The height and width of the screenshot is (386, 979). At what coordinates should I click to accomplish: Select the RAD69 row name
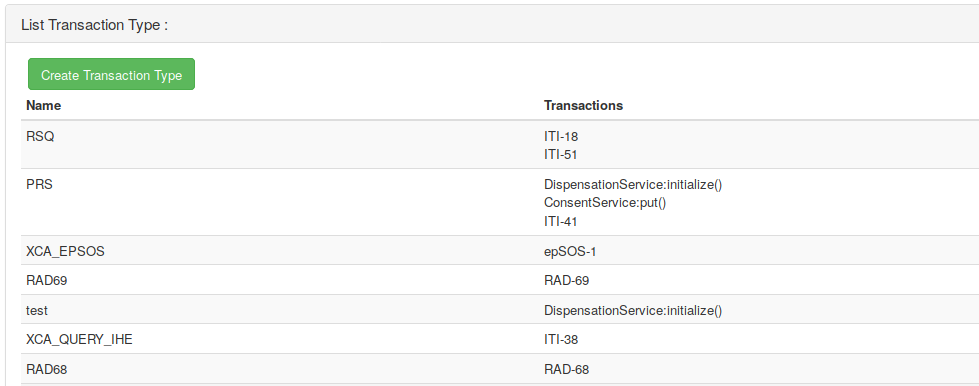47,280
